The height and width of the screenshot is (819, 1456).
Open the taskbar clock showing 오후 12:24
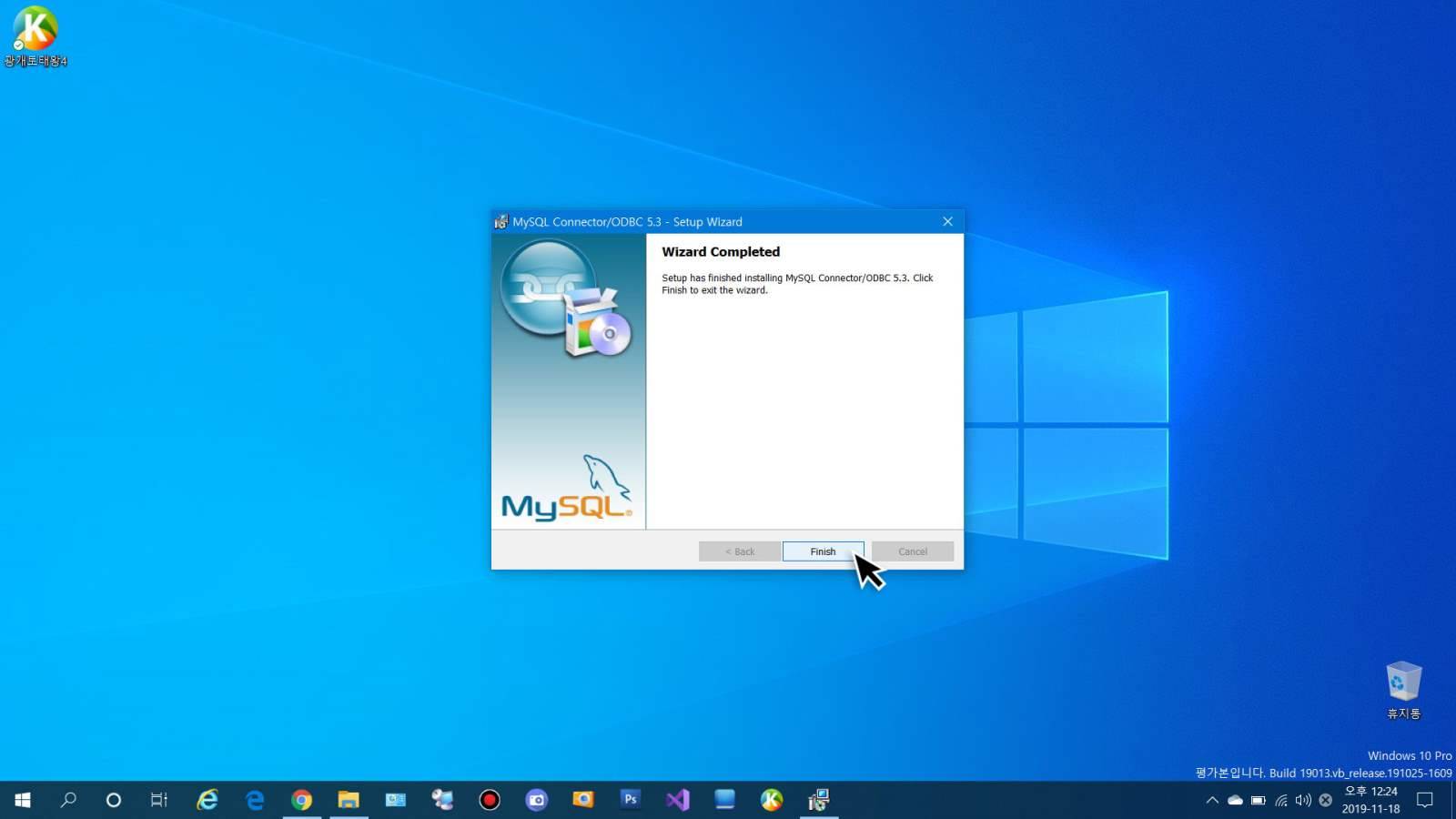1370,800
